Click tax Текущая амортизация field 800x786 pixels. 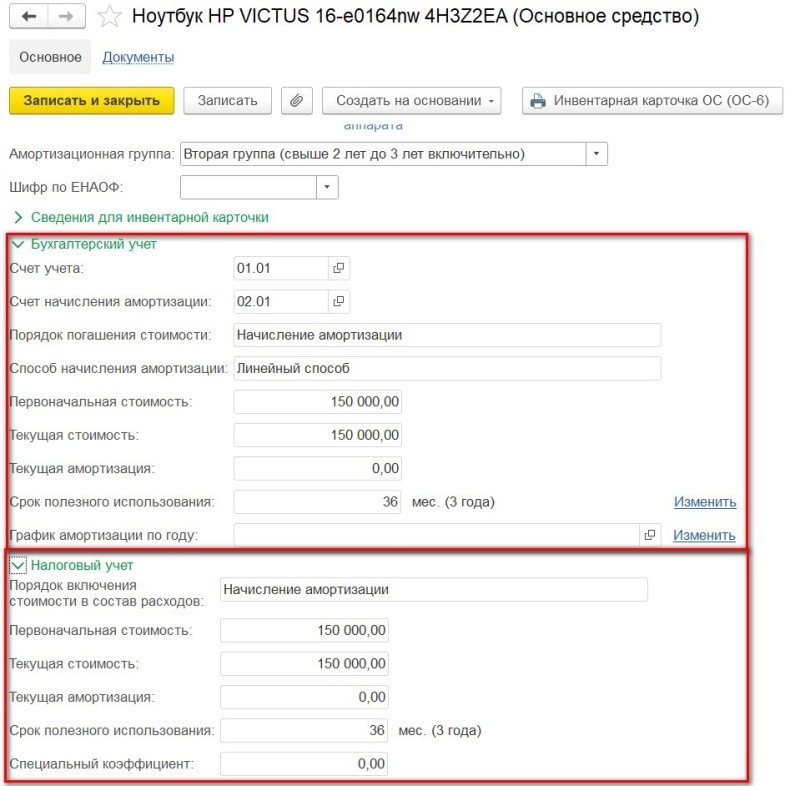tap(304, 697)
